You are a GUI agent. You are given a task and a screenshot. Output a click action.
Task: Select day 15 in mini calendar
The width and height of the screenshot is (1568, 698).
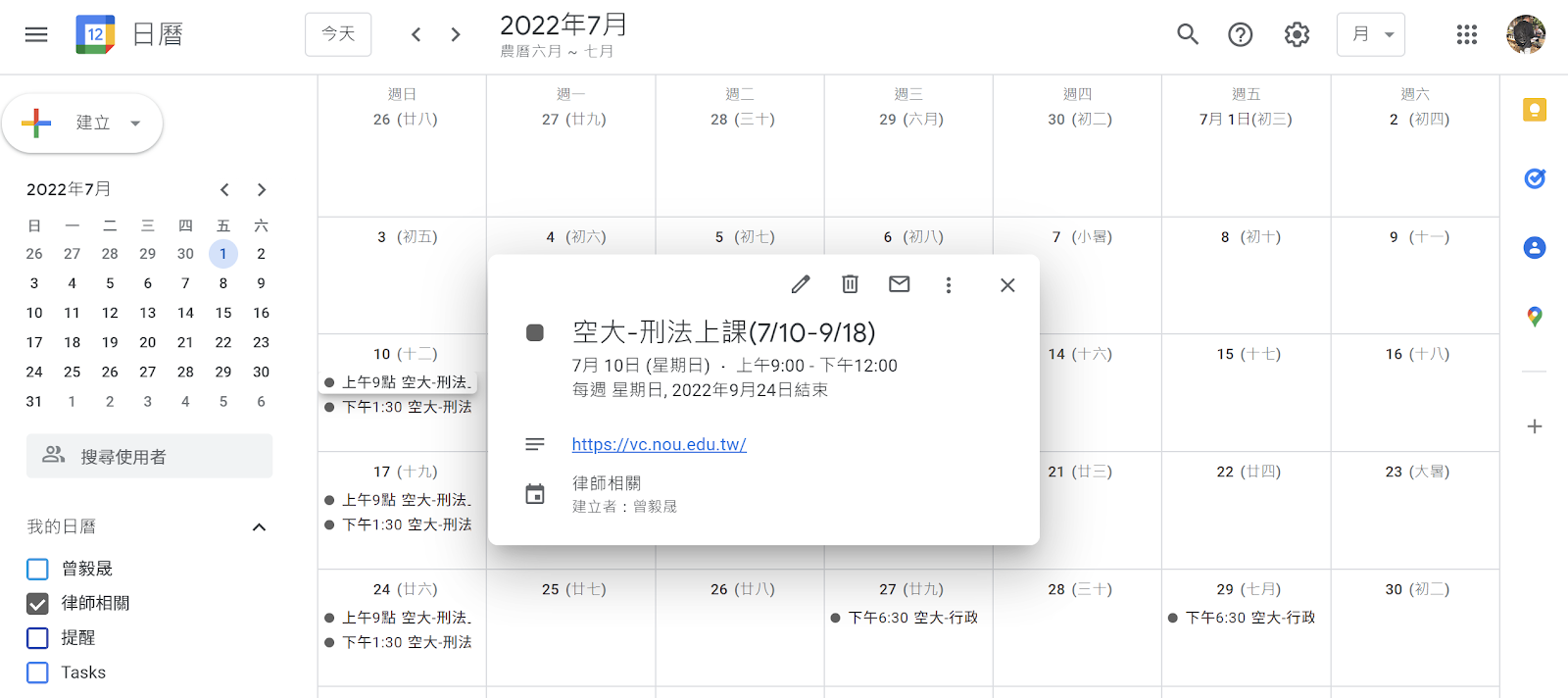tap(223, 313)
